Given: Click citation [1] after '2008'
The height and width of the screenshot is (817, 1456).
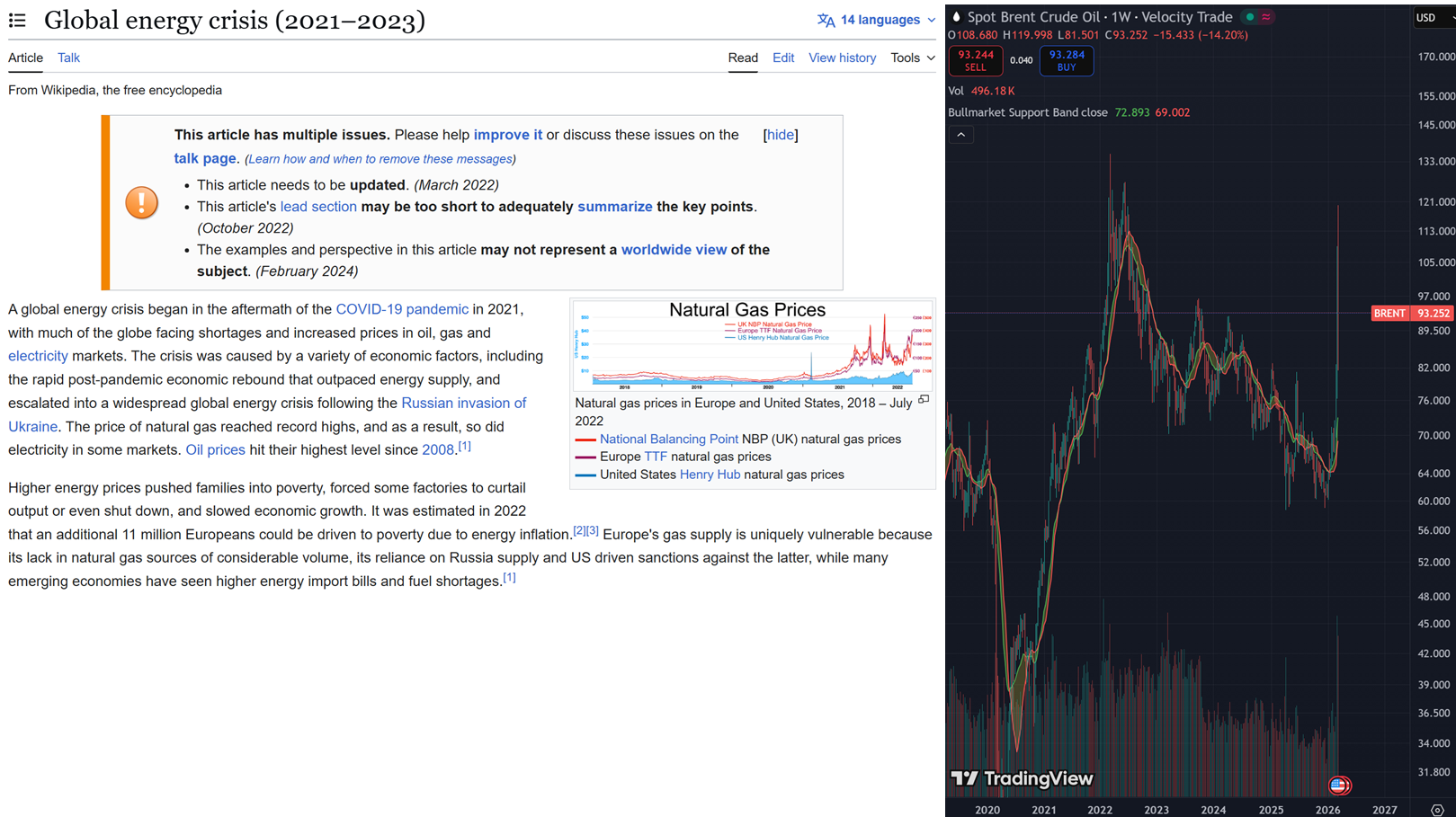Looking at the screenshot, I should pyautogui.click(x=464, y=446).
